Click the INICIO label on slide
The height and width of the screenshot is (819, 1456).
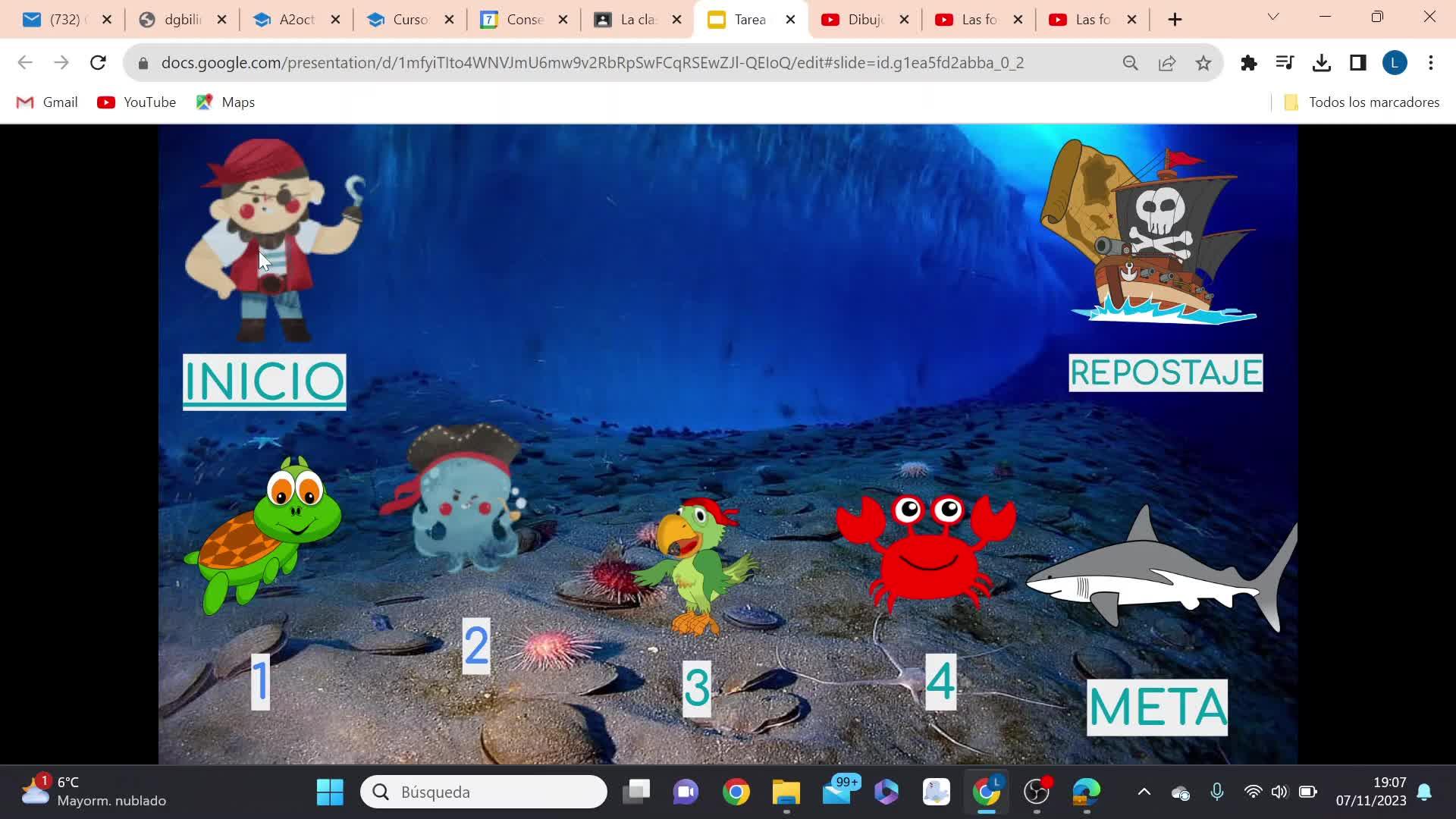(264, 381)
